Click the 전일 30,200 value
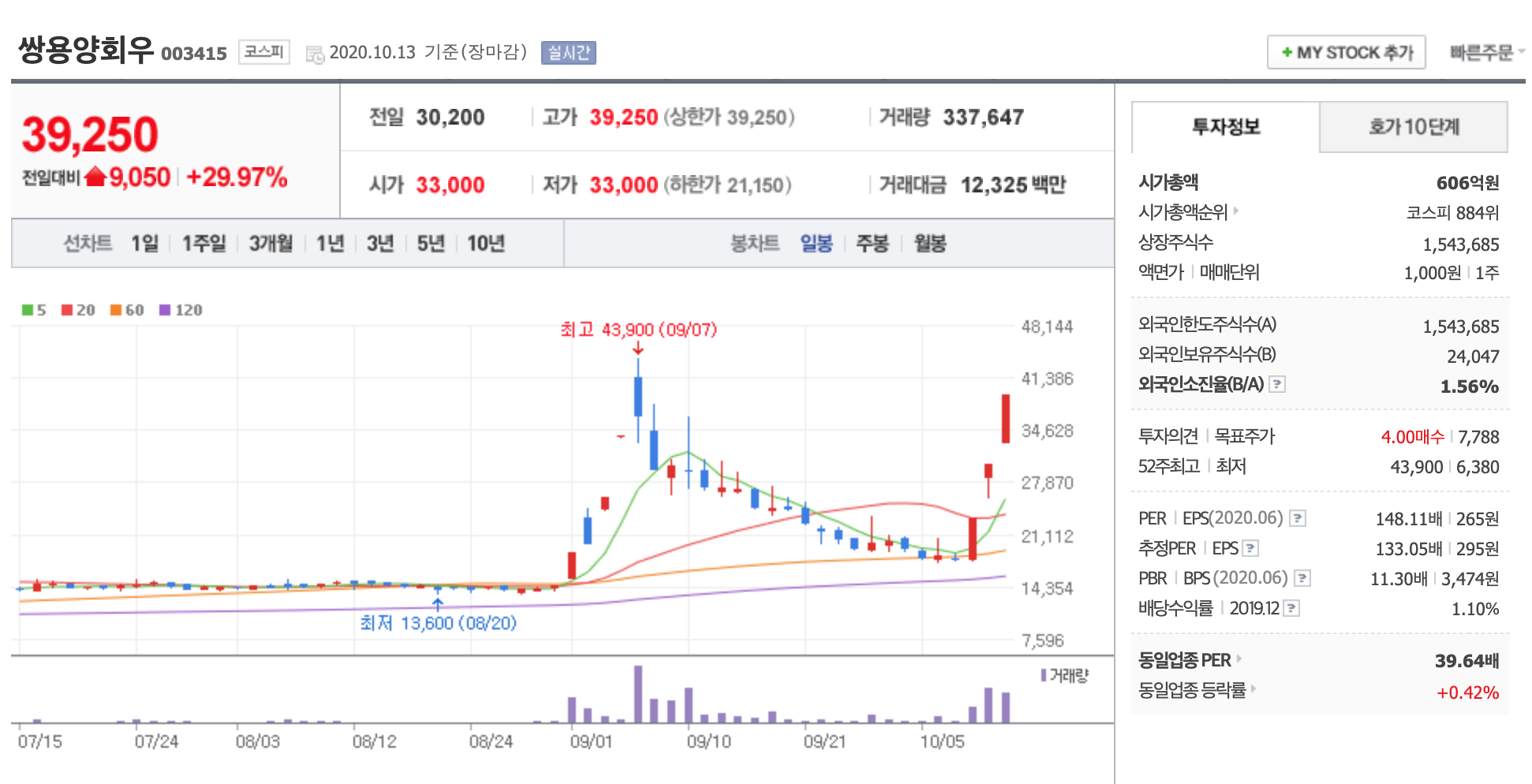Image resolution: width=1532 pixels, height=784 pixels. click(x=450, y=118)
